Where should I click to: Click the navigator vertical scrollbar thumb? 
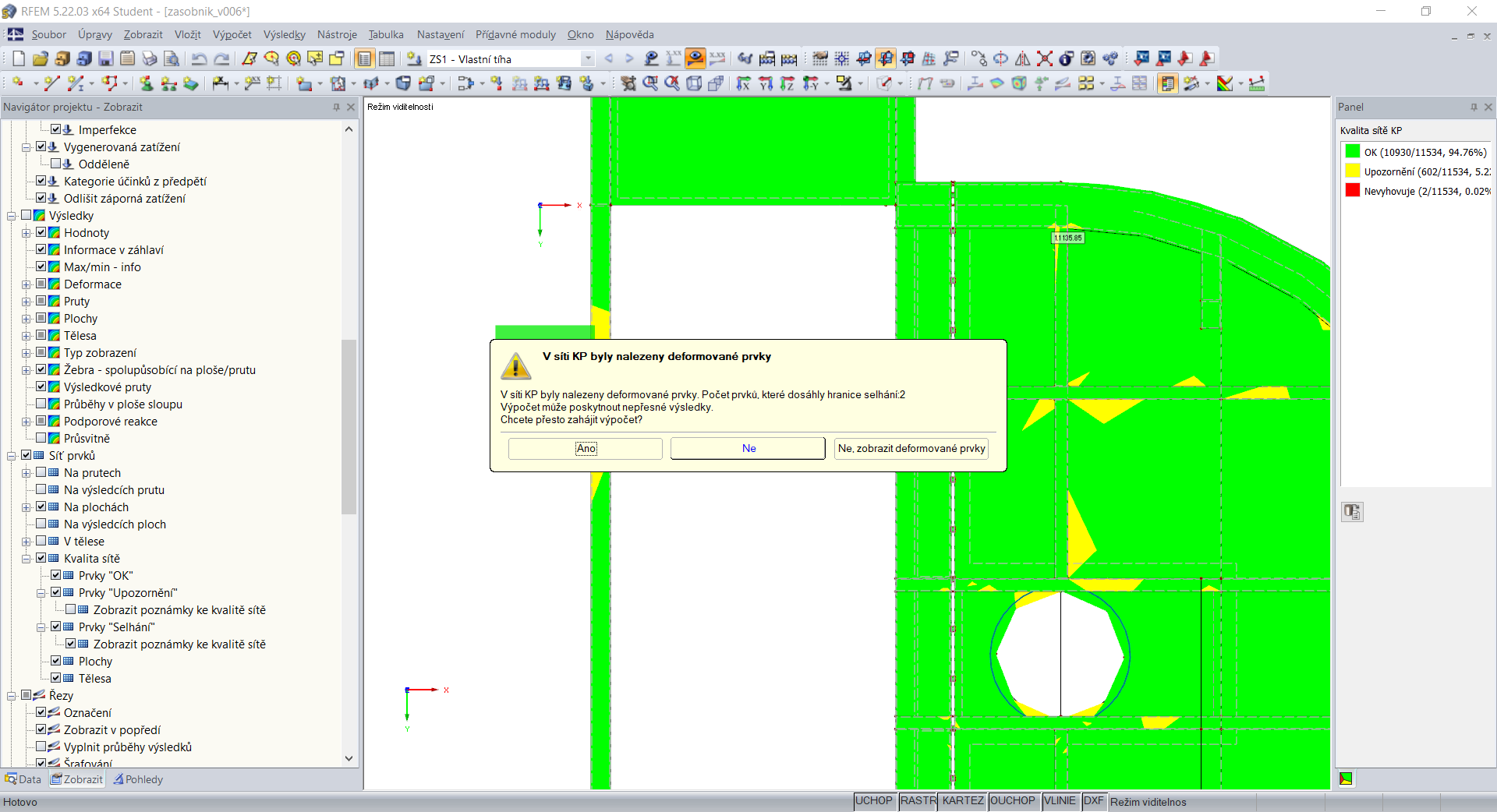click(x=349, y=427)
